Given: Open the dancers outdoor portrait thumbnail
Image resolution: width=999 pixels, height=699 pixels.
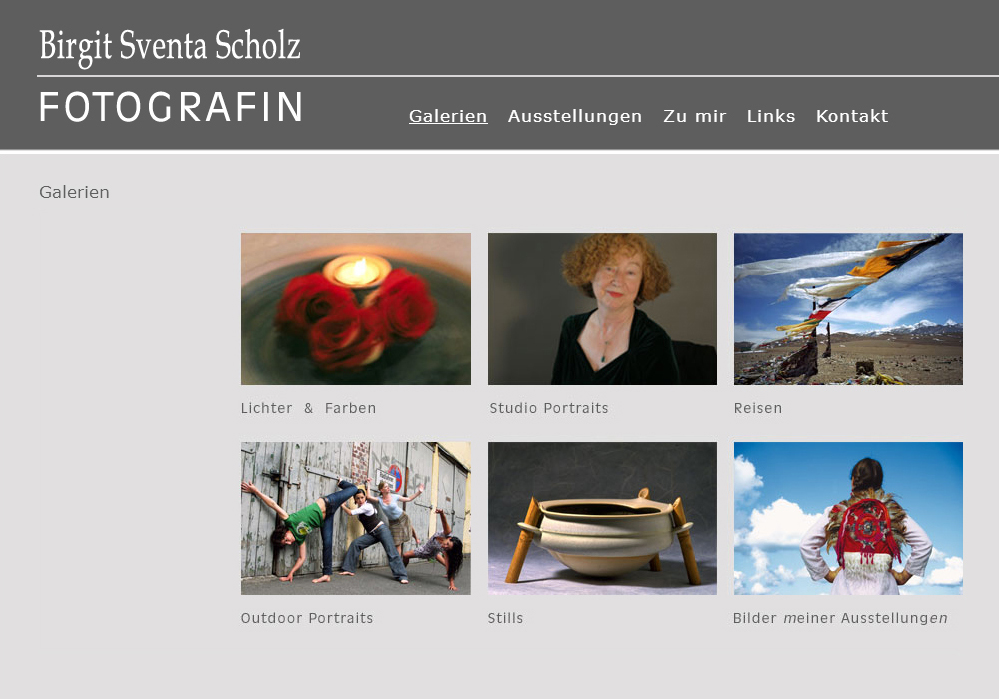Looking at the screenshot, I should (x=356, y=519).
